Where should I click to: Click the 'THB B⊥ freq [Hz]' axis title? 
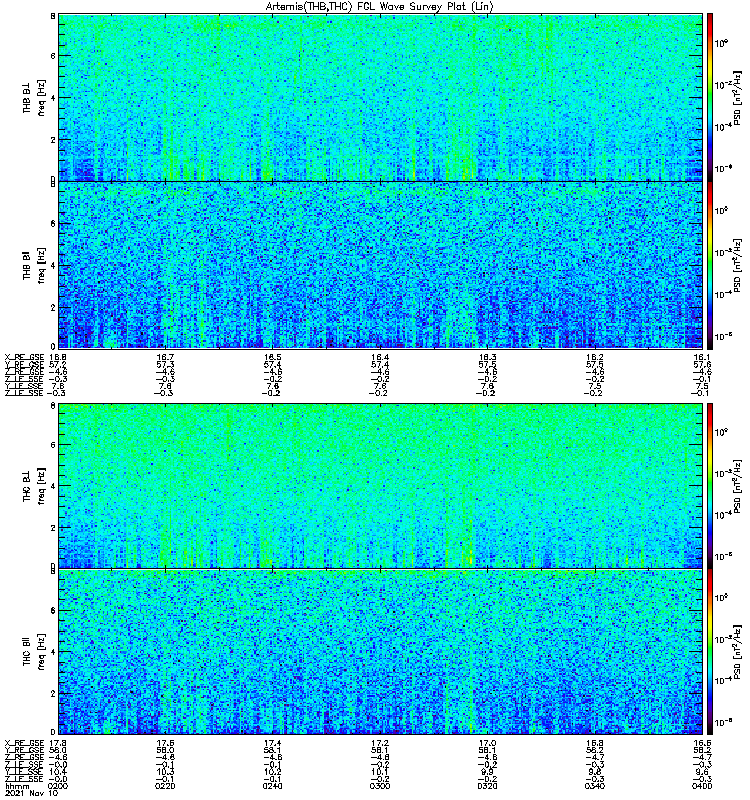pyautogui.click(x=33, y=97)
